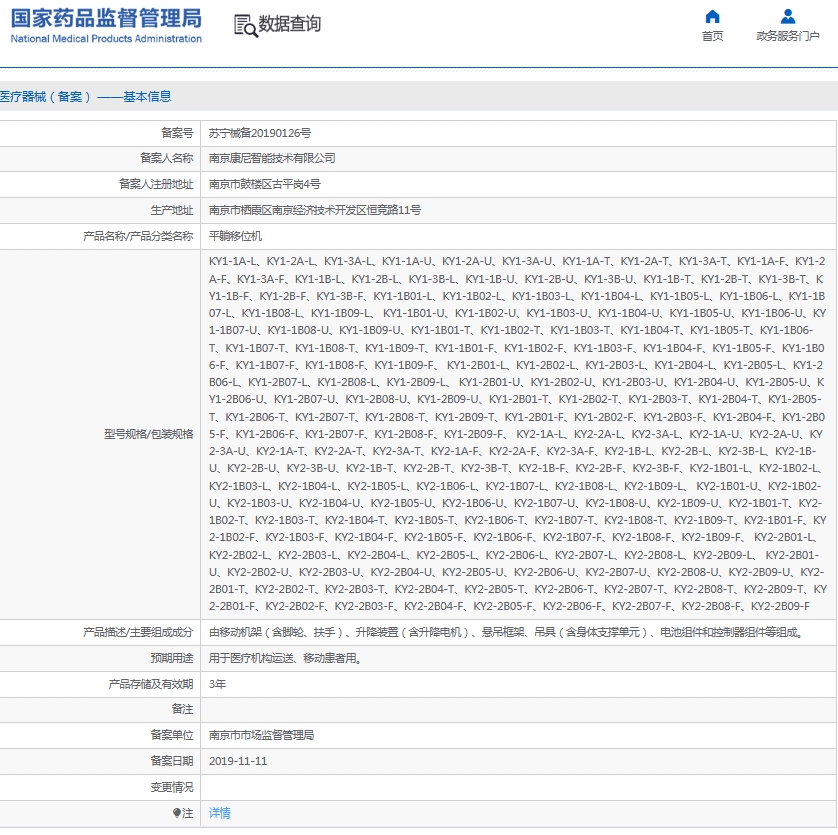Open the 详情 link
This screenshot has width=838, height=835.
tap(219, 812)
